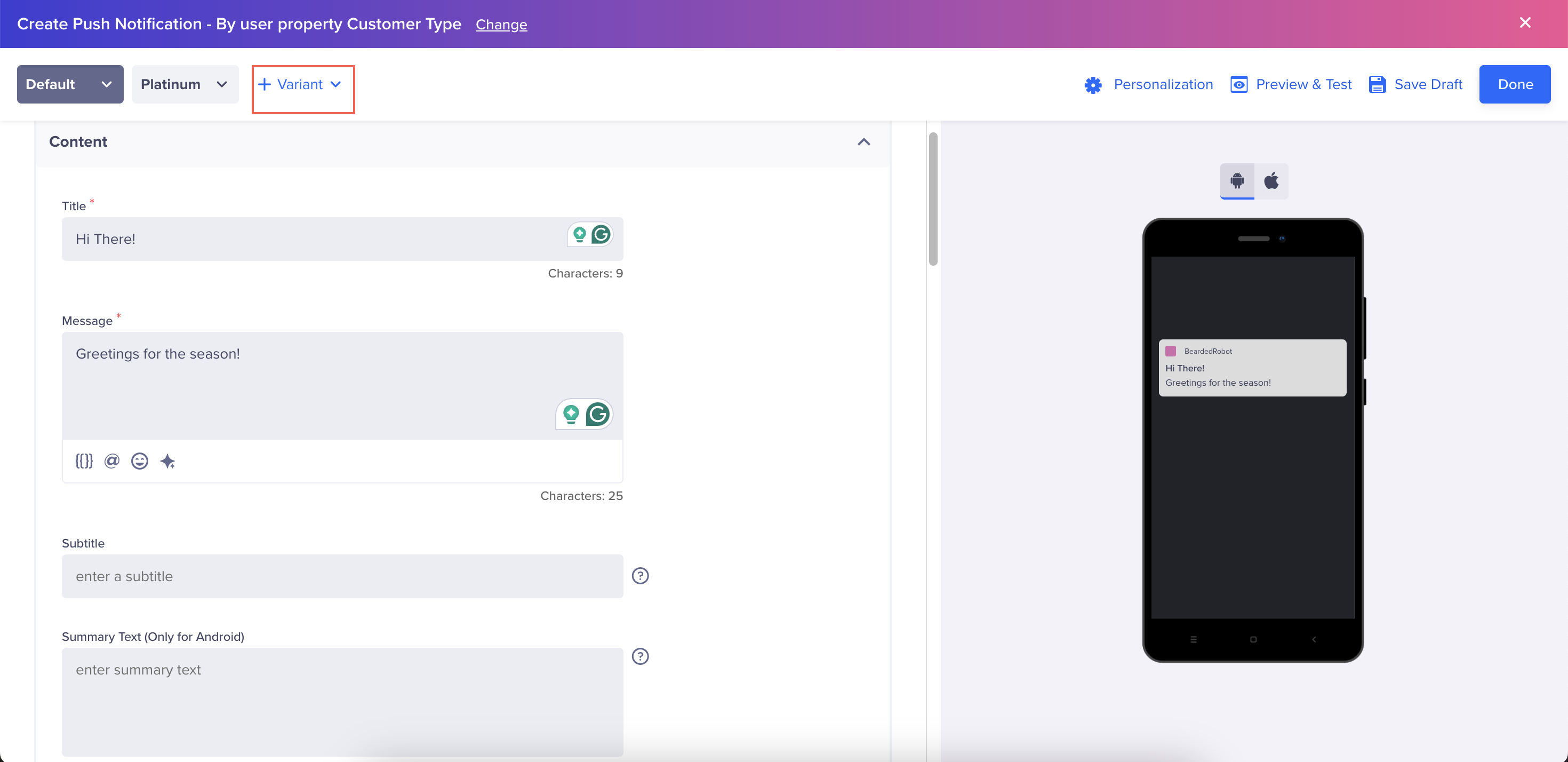This screenshot has width=1568, height=762.
Task: Open help tooltip next to Subtitle field
Action: tap(640, 576)
